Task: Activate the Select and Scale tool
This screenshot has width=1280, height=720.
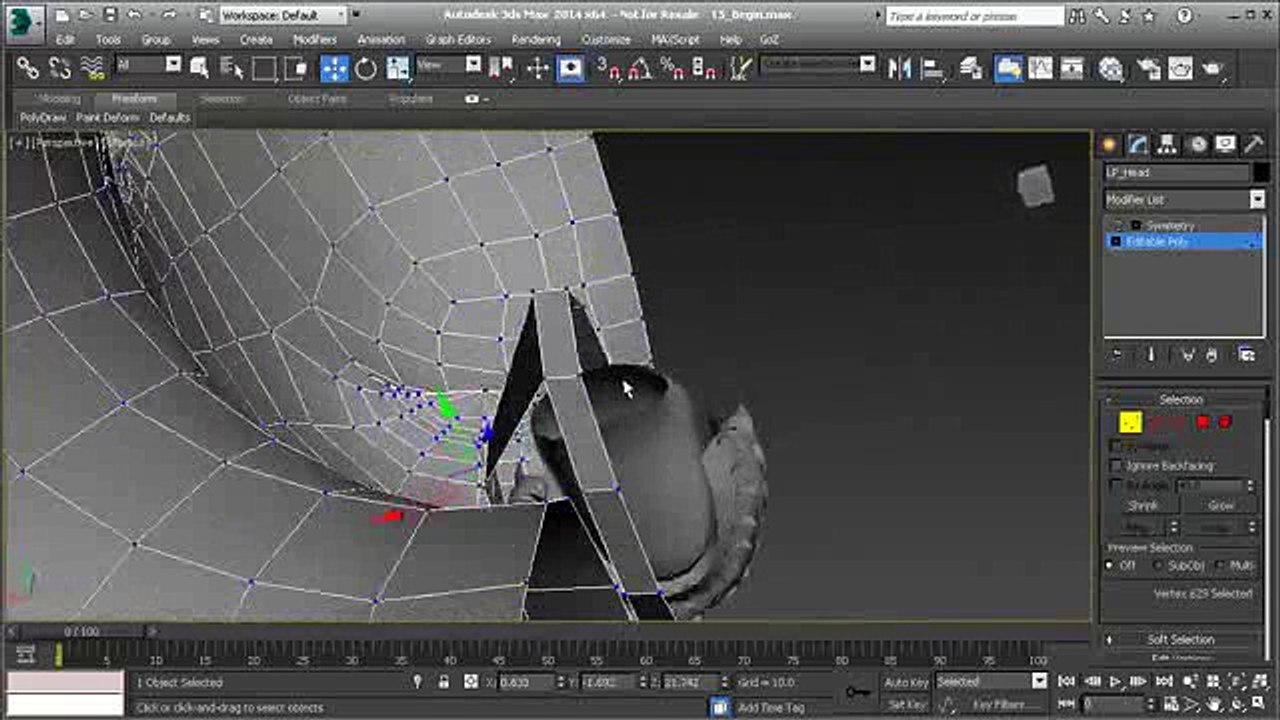Action: pyautogui.click(x=398, y=68)
